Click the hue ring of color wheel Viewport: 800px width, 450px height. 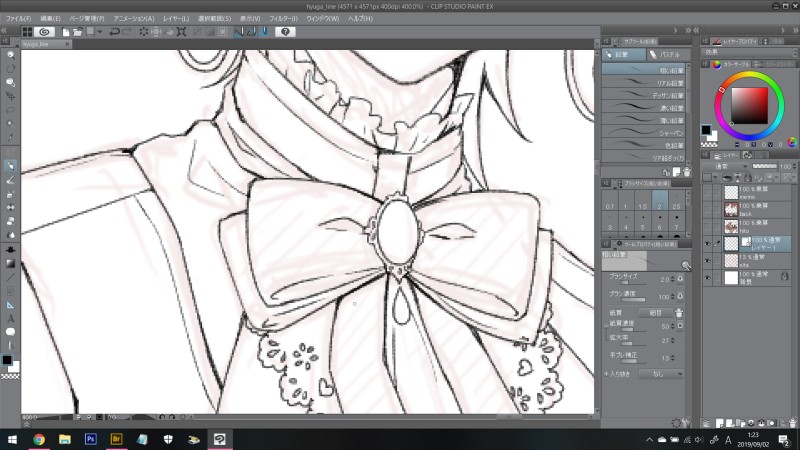coord(749,74)
